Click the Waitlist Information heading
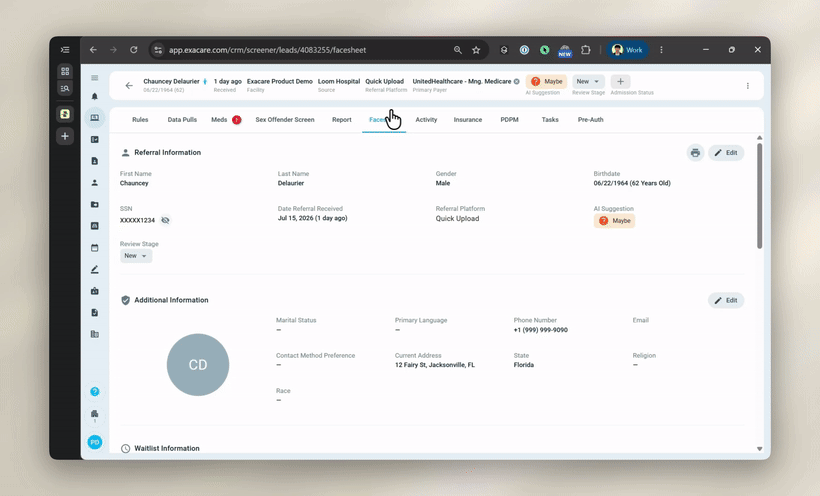The height and width of the screenshot is (496, 820). pos(167,448)
